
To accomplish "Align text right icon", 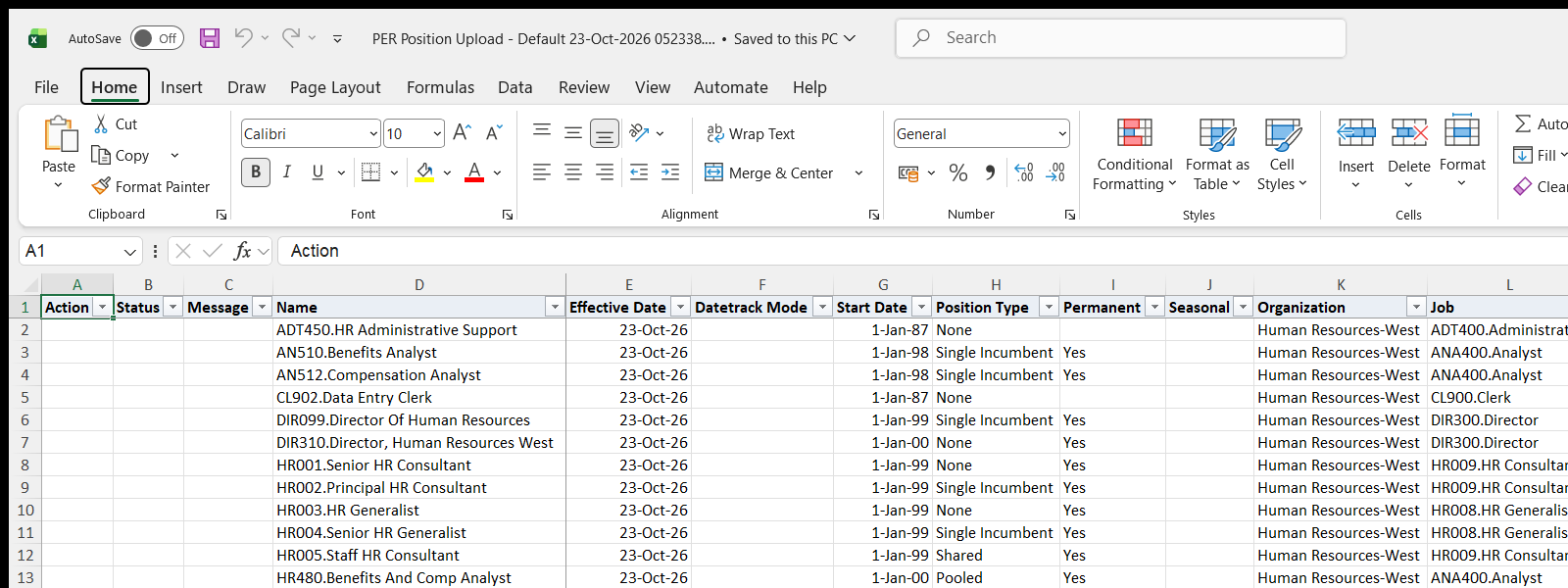I will pos(605,172).
